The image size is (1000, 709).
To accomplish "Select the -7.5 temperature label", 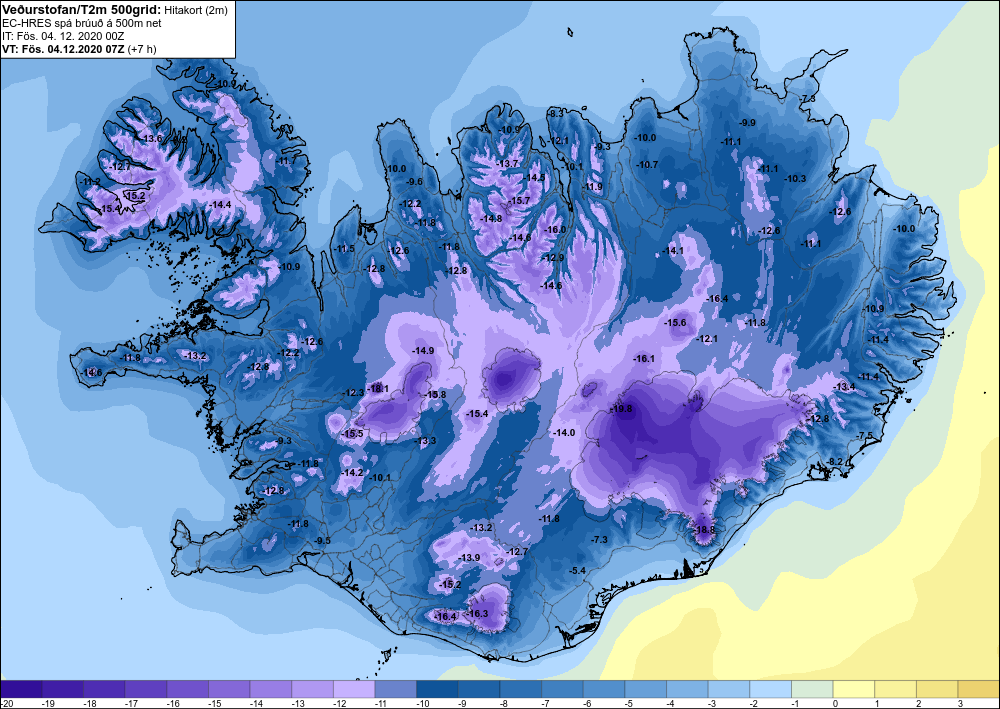I will [864, 435].
